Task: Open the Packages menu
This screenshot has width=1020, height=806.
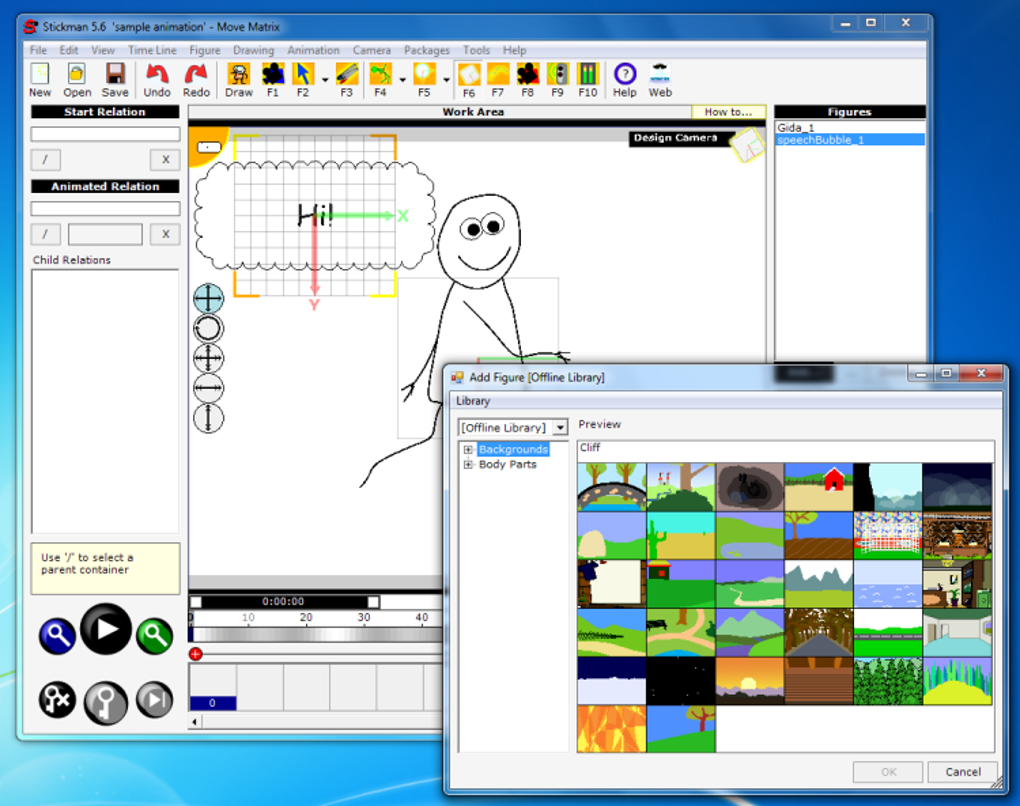Action: point(427,50)
